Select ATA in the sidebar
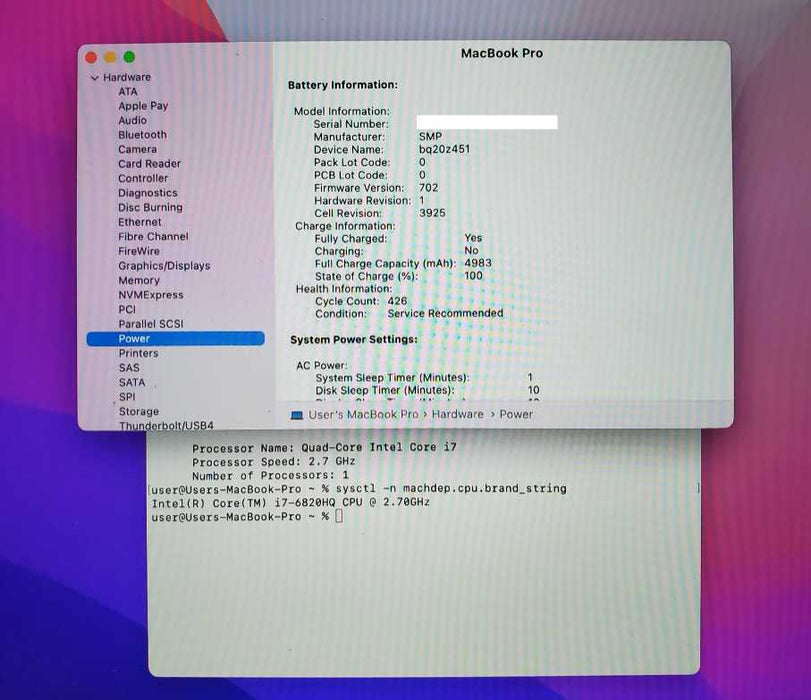Image resolution: width=811 pixels, height=700 pixels. pos(128,92)
